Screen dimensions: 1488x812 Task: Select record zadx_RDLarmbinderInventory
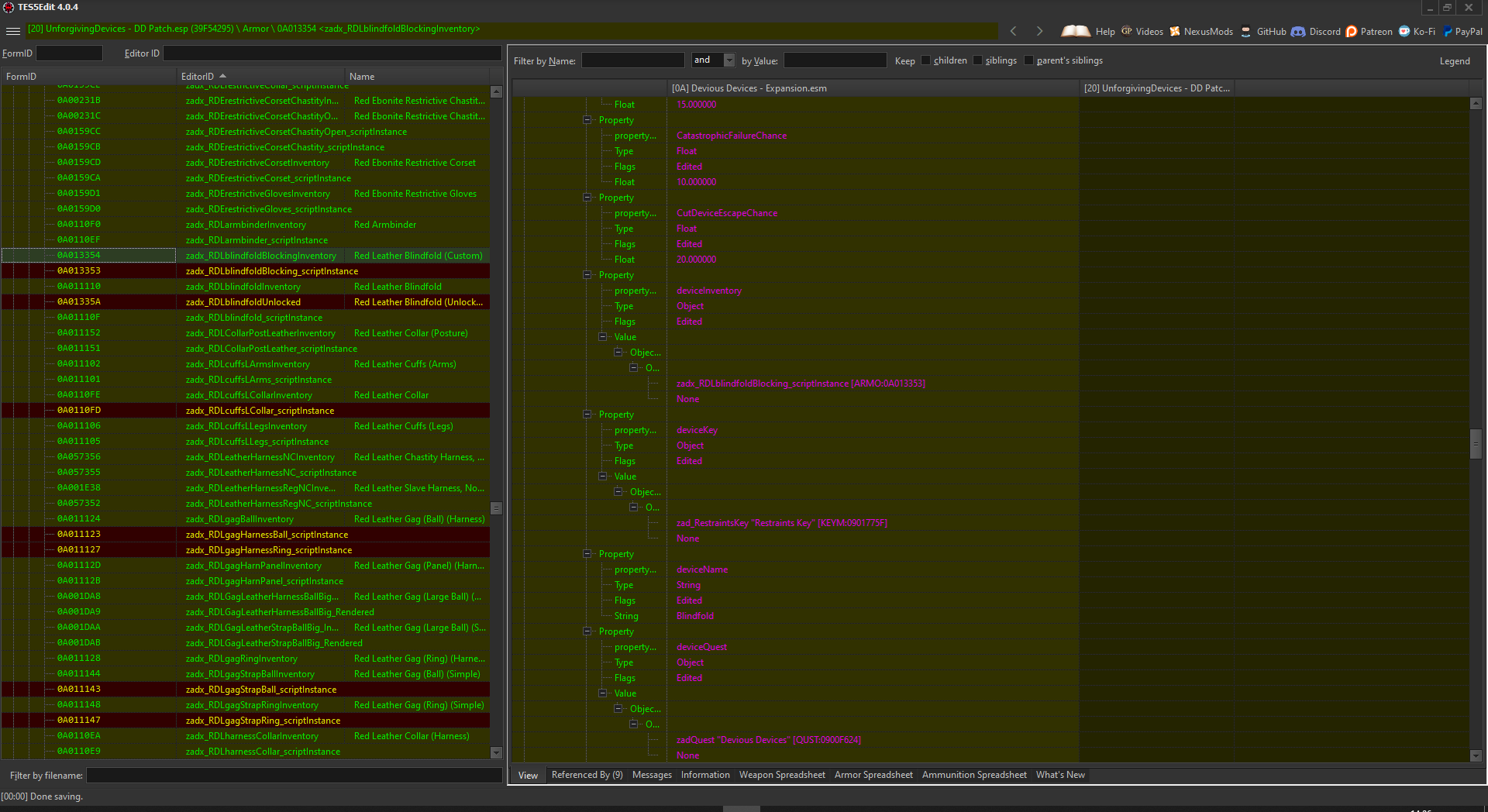pyautogui.click(x=246, y=225)
